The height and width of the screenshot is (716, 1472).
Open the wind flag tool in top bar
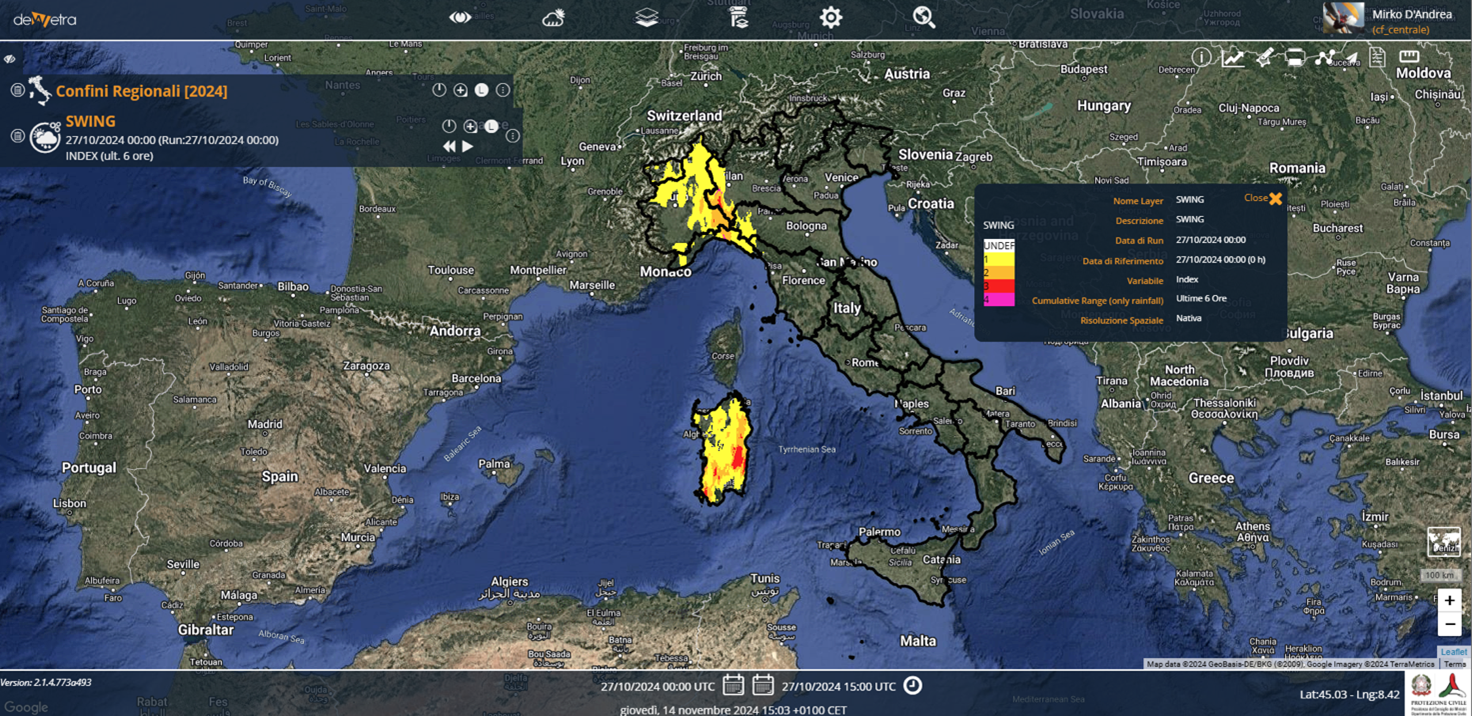pos(739,18)
